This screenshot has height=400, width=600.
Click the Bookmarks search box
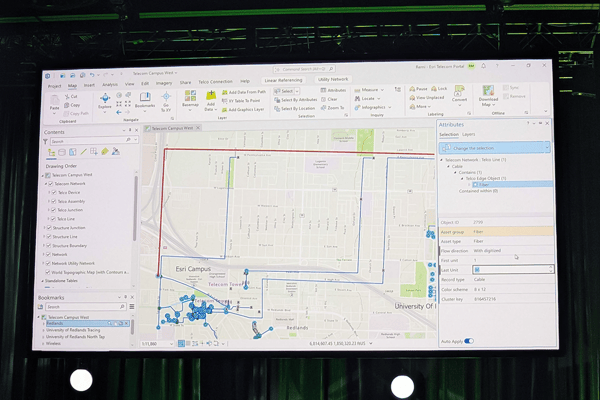pyautogui.click(x=86, y=307)
